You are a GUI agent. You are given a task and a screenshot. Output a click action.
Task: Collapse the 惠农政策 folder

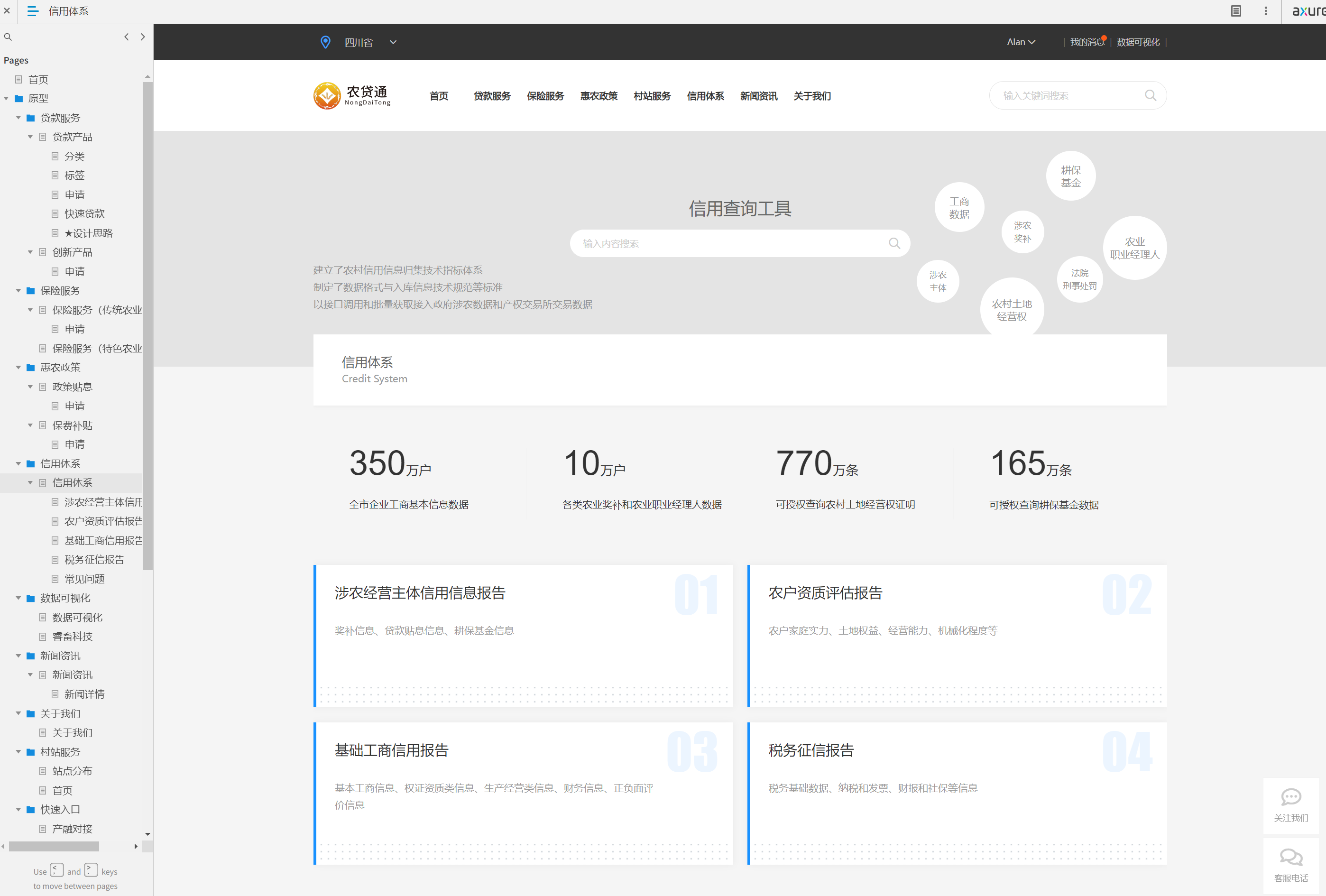point(18,368)
